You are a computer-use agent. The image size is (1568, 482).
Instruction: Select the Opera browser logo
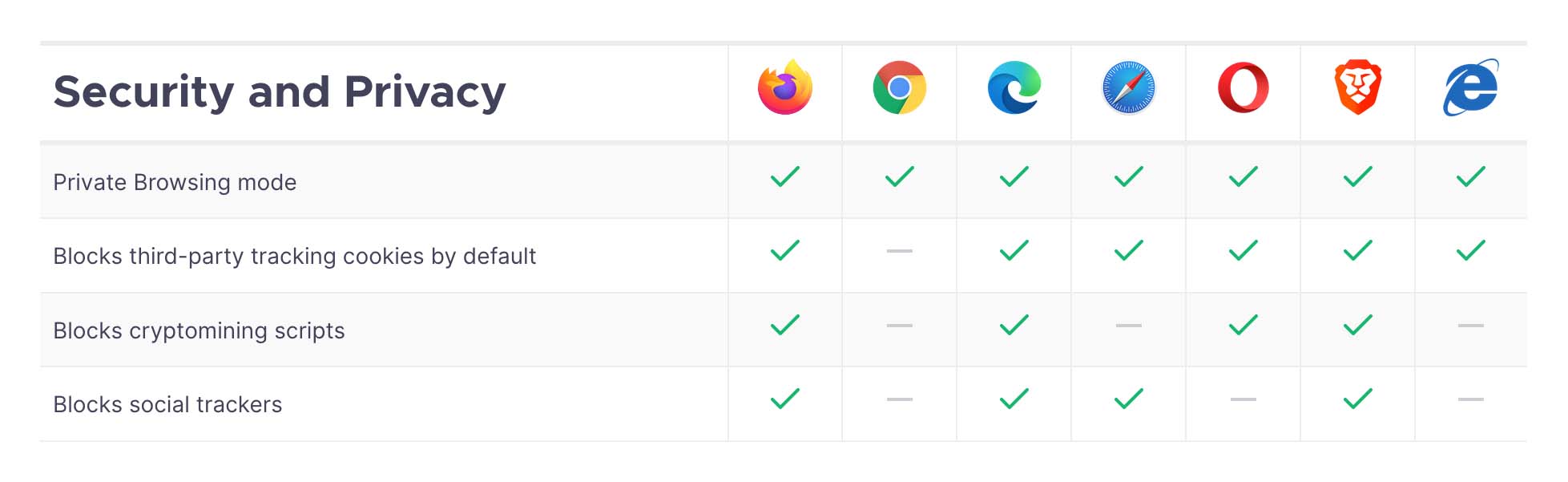coord(1244,87)
